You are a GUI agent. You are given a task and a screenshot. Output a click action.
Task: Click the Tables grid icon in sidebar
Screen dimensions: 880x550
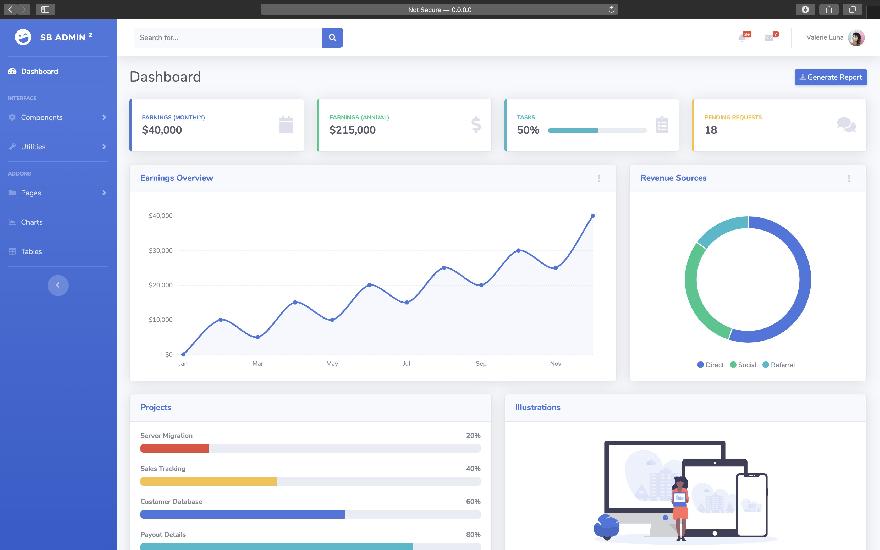[12, 251]
